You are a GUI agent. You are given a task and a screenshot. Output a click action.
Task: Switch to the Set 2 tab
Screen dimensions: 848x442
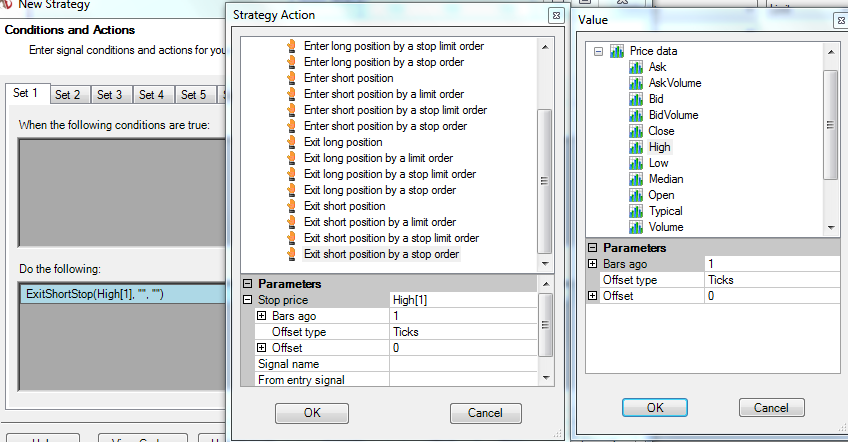[68, 95]
